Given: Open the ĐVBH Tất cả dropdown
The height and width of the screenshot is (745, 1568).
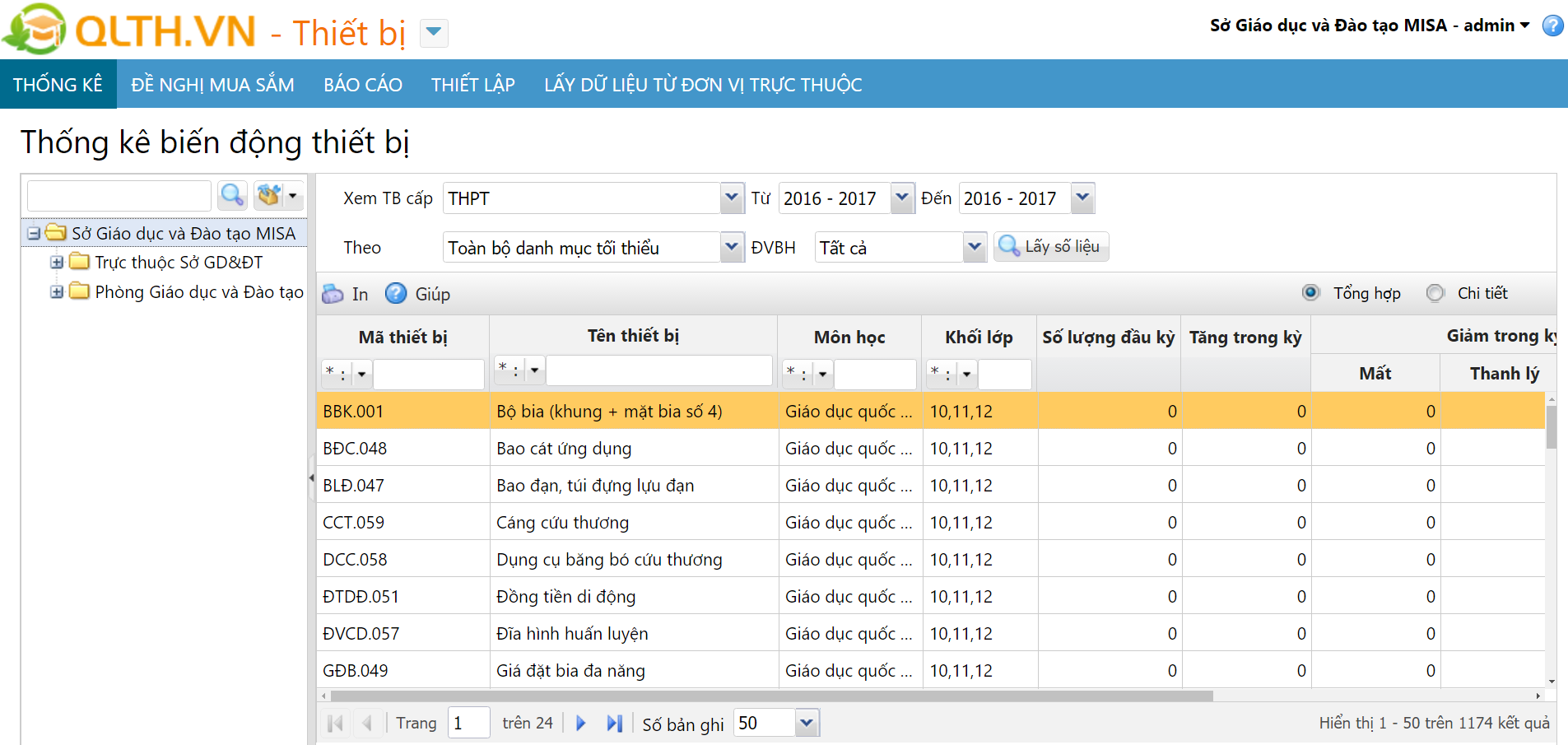Looking at the screenshot, I should tap(975, 247).
